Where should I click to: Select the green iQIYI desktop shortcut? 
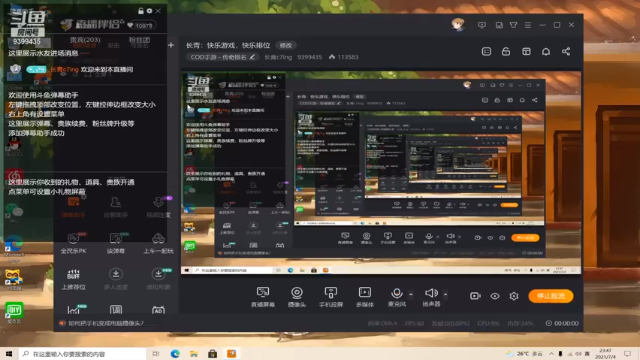pyautogui.click(x=14, y=313)
